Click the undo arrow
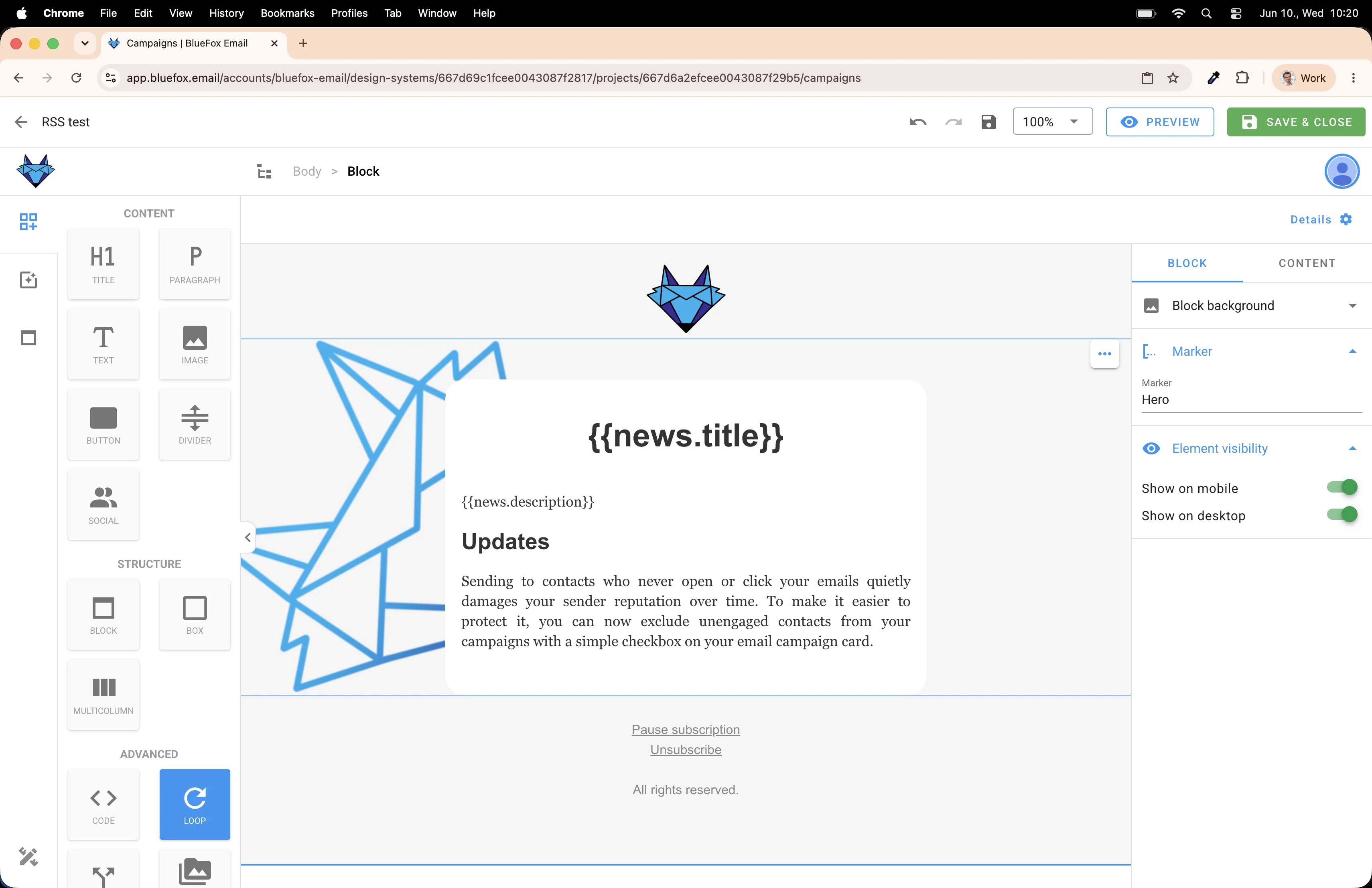 pyautogui.click(x=918, y=122)
